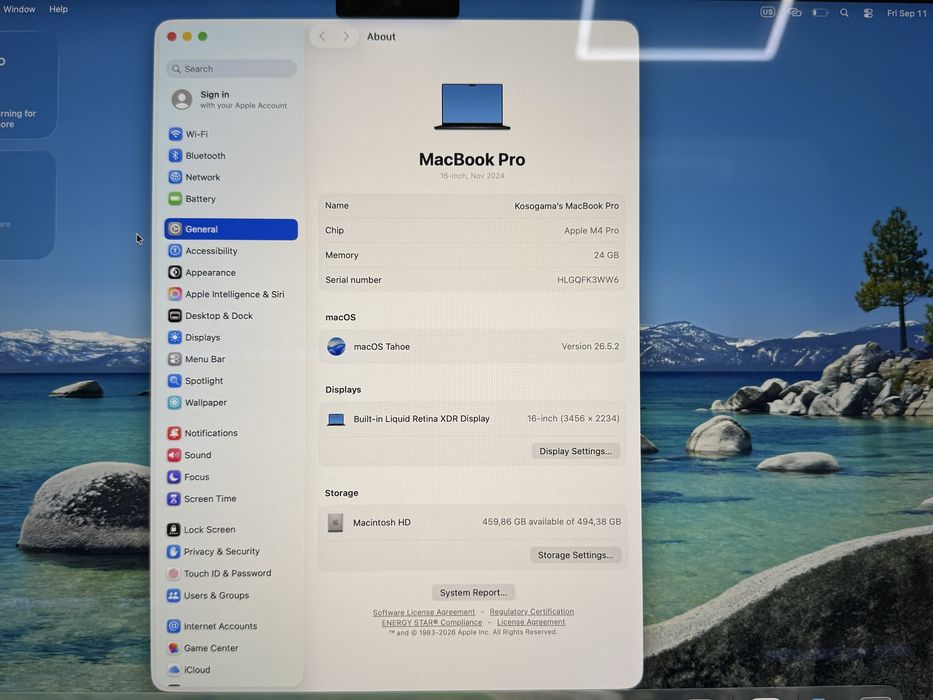Open ENERGY STAR Compliance link
933x700 pixels.
pyautogui.click(x=432, y=622)
